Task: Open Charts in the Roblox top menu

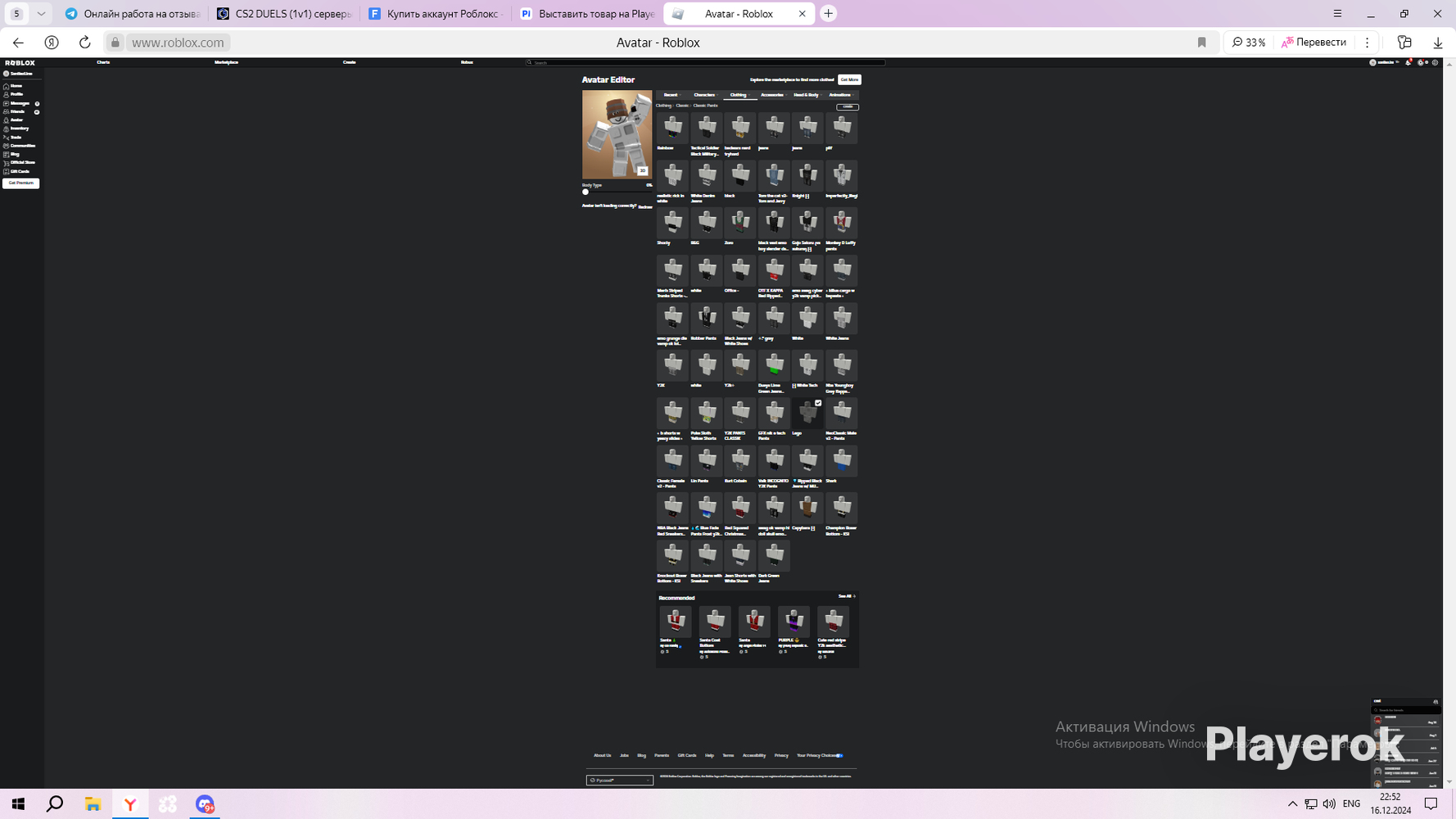Action: (103, 62)
